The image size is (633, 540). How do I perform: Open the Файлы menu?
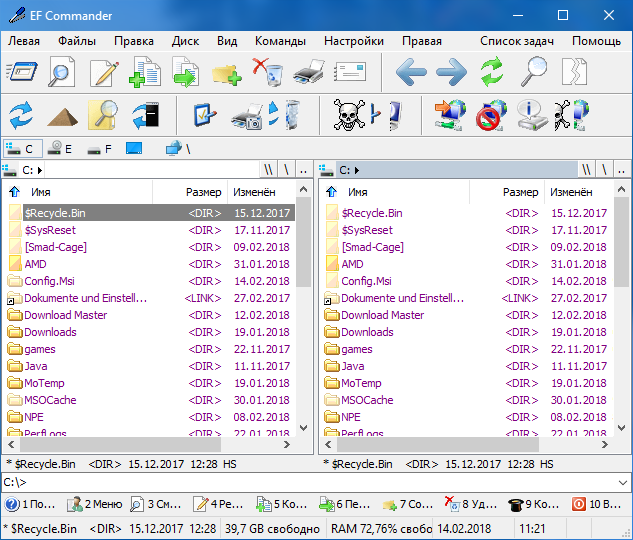coord(77,41)
